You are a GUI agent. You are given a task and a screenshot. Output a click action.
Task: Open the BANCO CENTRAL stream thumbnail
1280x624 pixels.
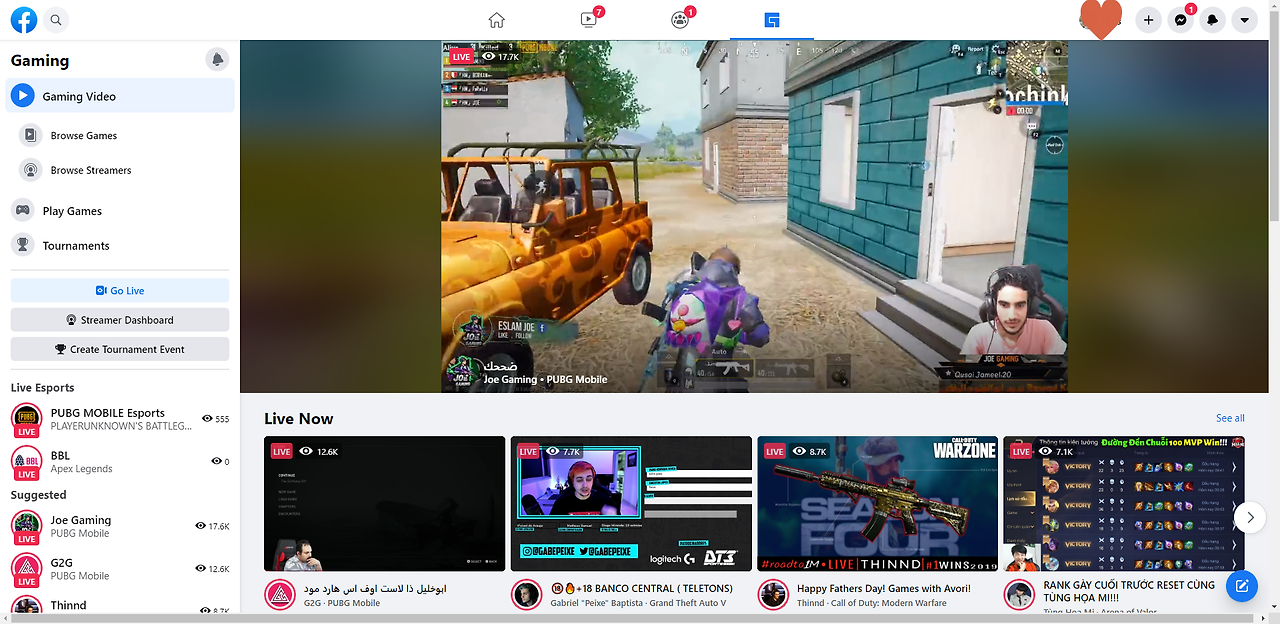pos(631,504)
